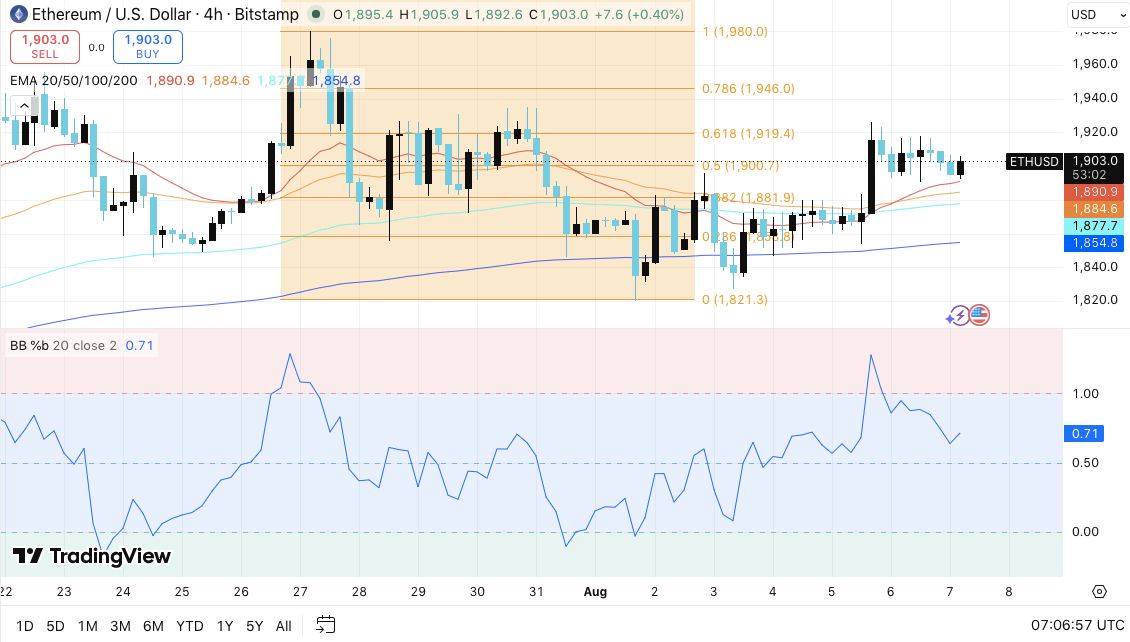Click the 07:06:57 UTC timezone clock
Image resolution: width=1130 pixels, height=642 pixels.
click(x=1077, y=625)
